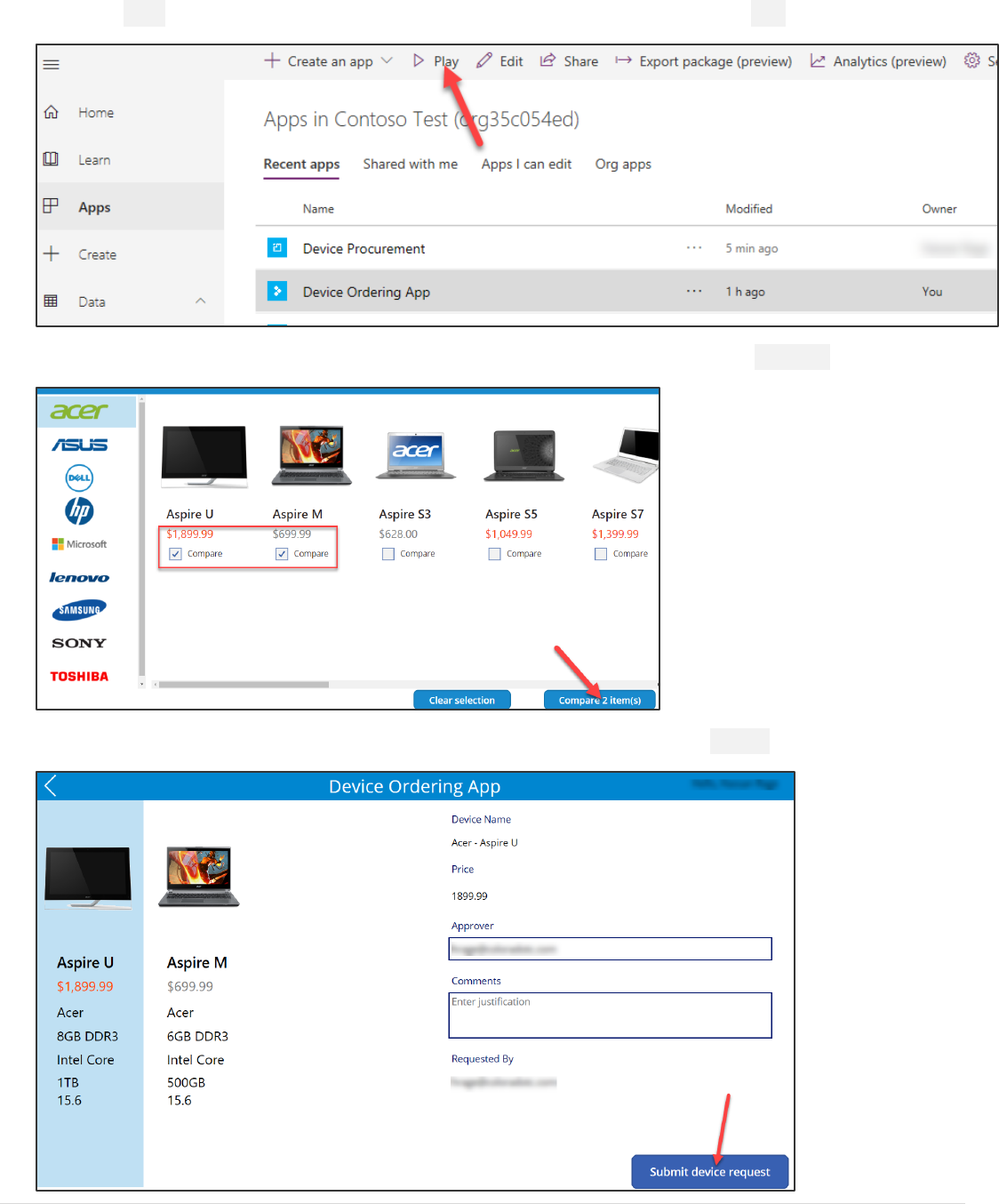Uncheck Compare for Aspire U
The image size is (999, 1204).
tap(175, 554)
